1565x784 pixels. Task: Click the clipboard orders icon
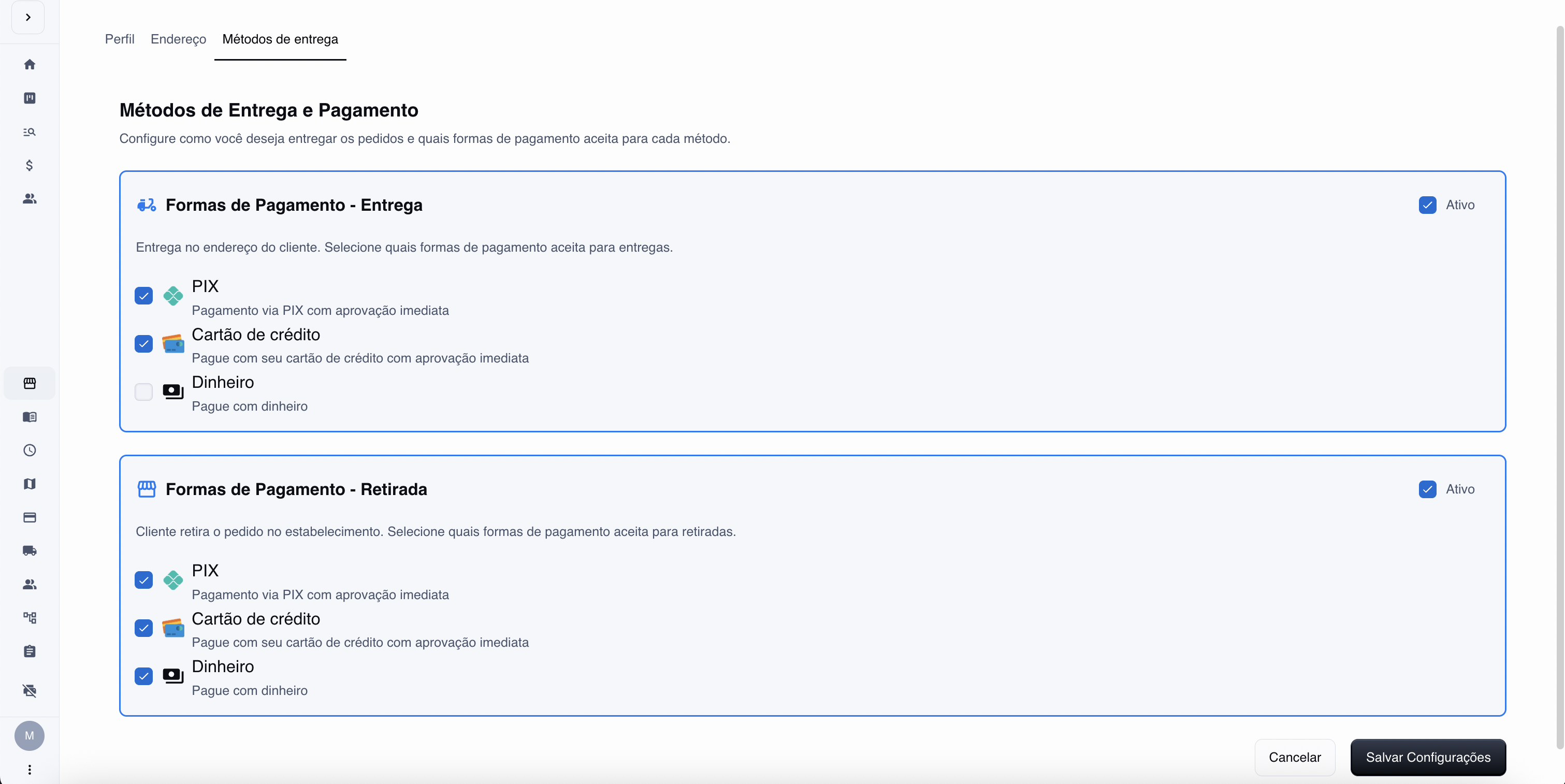click(x=29, y=651)
